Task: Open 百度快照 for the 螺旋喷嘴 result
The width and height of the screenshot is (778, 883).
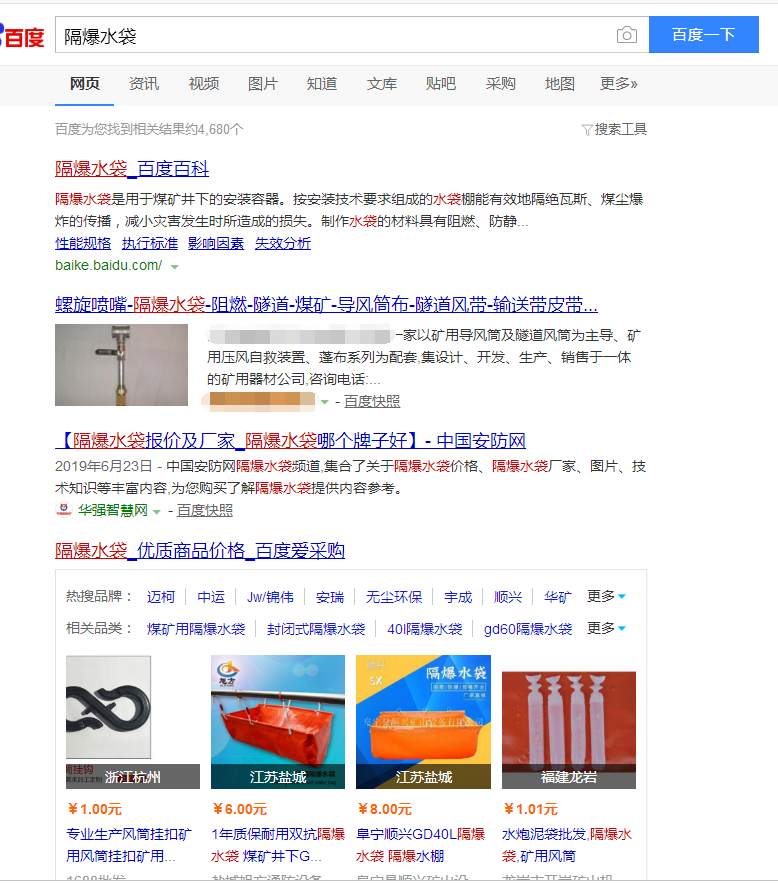Action: (x=372, y=402)
